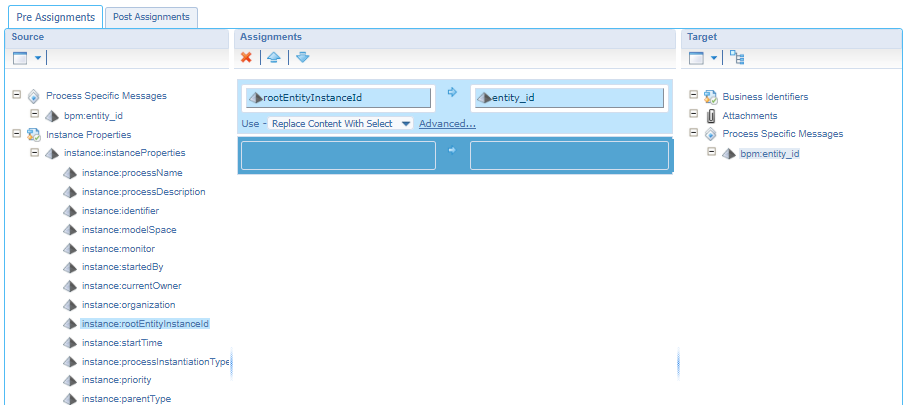
Task: Click the pyramid icon beside instance:startTime
Action: (70, 343)
